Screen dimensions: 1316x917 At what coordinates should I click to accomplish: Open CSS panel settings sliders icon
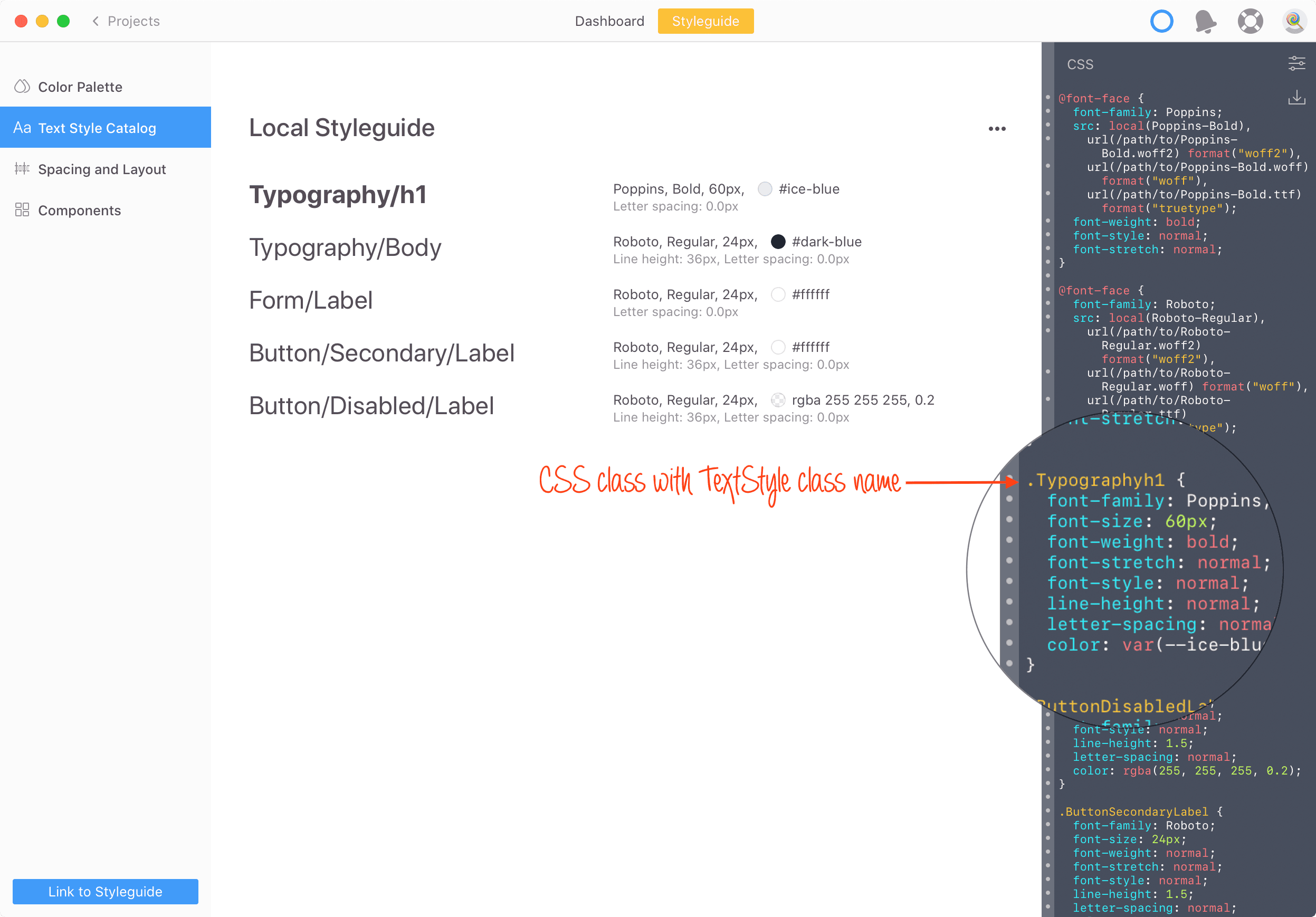[1296, 63]
